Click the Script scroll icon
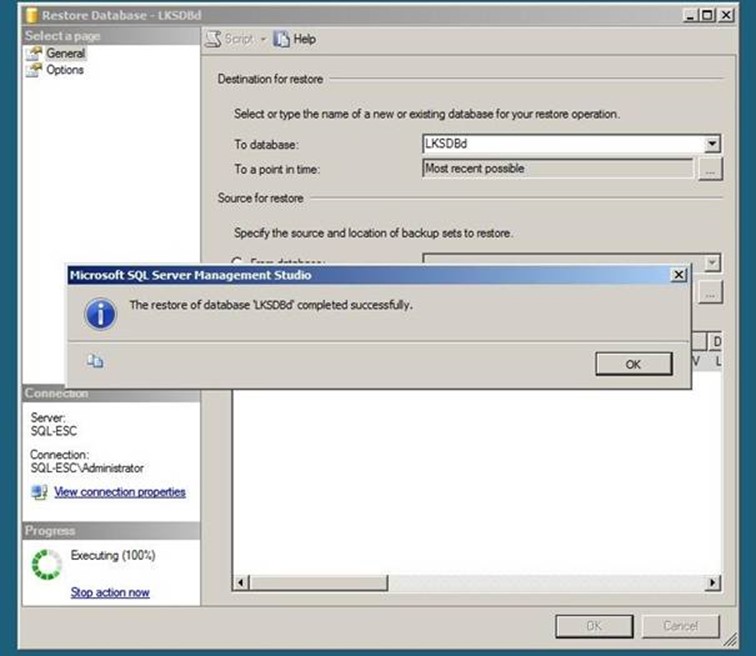The height and width of the screenshot is (656, 756). tap(214, 39)
